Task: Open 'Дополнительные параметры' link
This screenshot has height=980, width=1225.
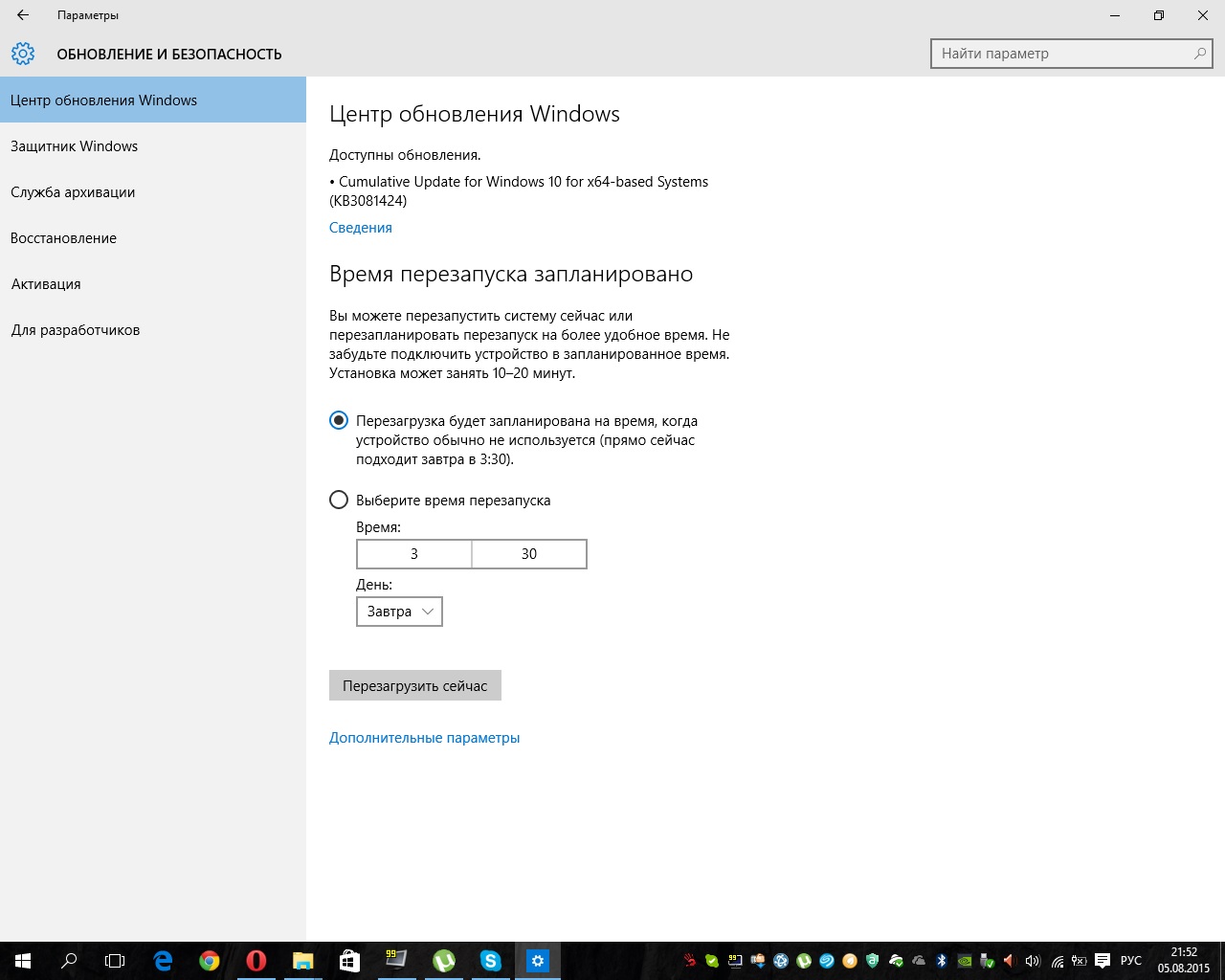Action: pos(425,738)
